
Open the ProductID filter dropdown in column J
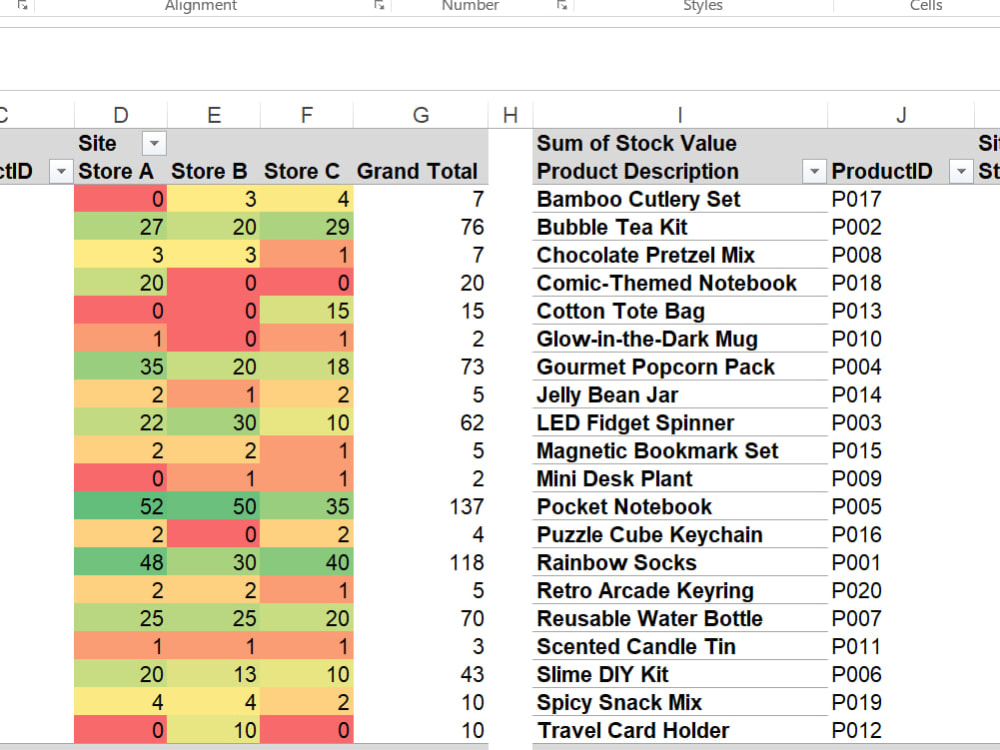pyautogui.click(x=960, y=172)
